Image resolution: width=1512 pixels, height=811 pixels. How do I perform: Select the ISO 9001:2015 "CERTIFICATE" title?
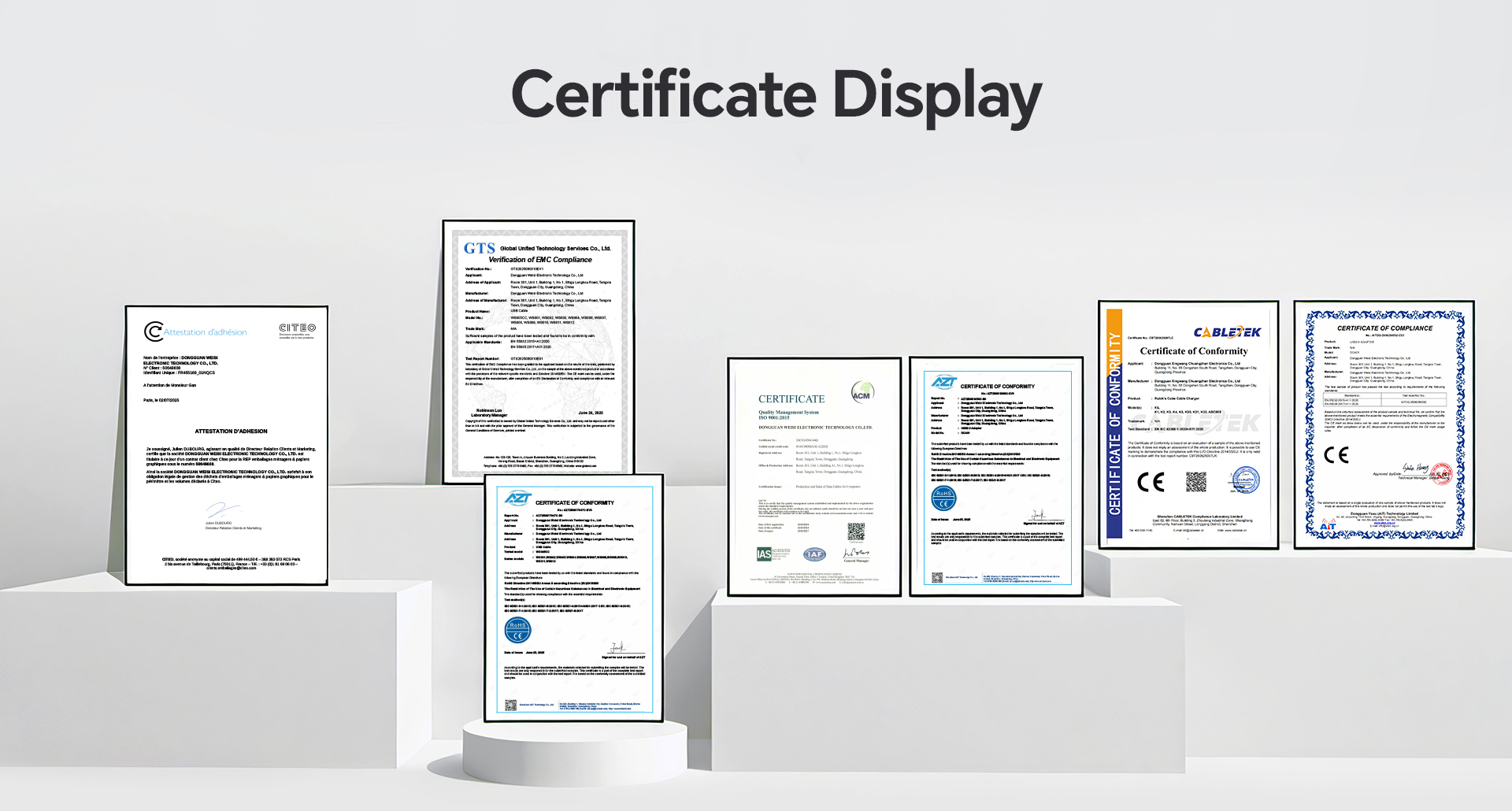click(791, 399)
